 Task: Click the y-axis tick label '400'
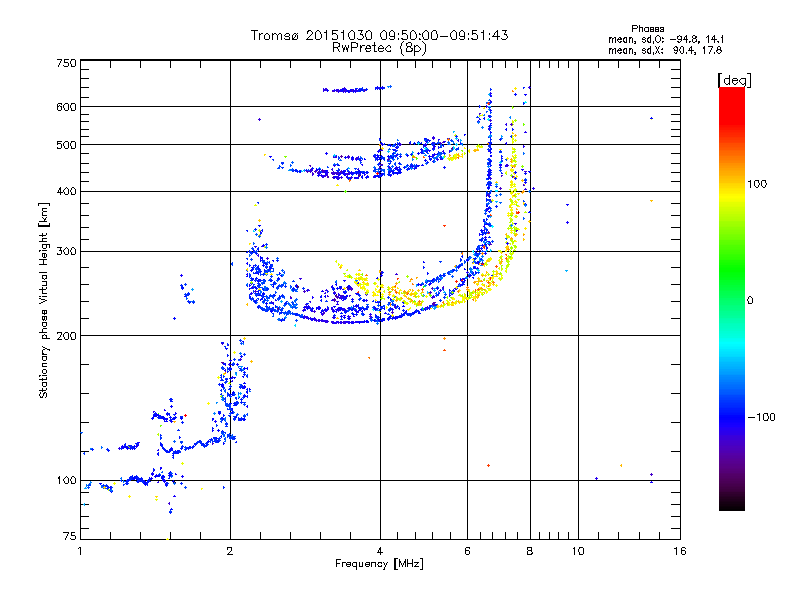[x=66, y=191]
